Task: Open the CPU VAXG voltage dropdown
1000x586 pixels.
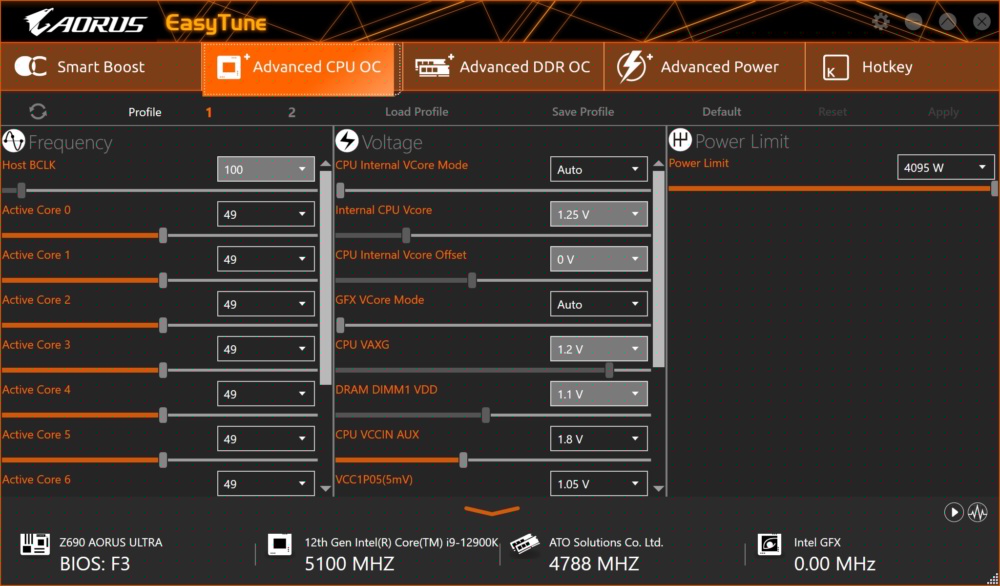Action: point(598,349)
